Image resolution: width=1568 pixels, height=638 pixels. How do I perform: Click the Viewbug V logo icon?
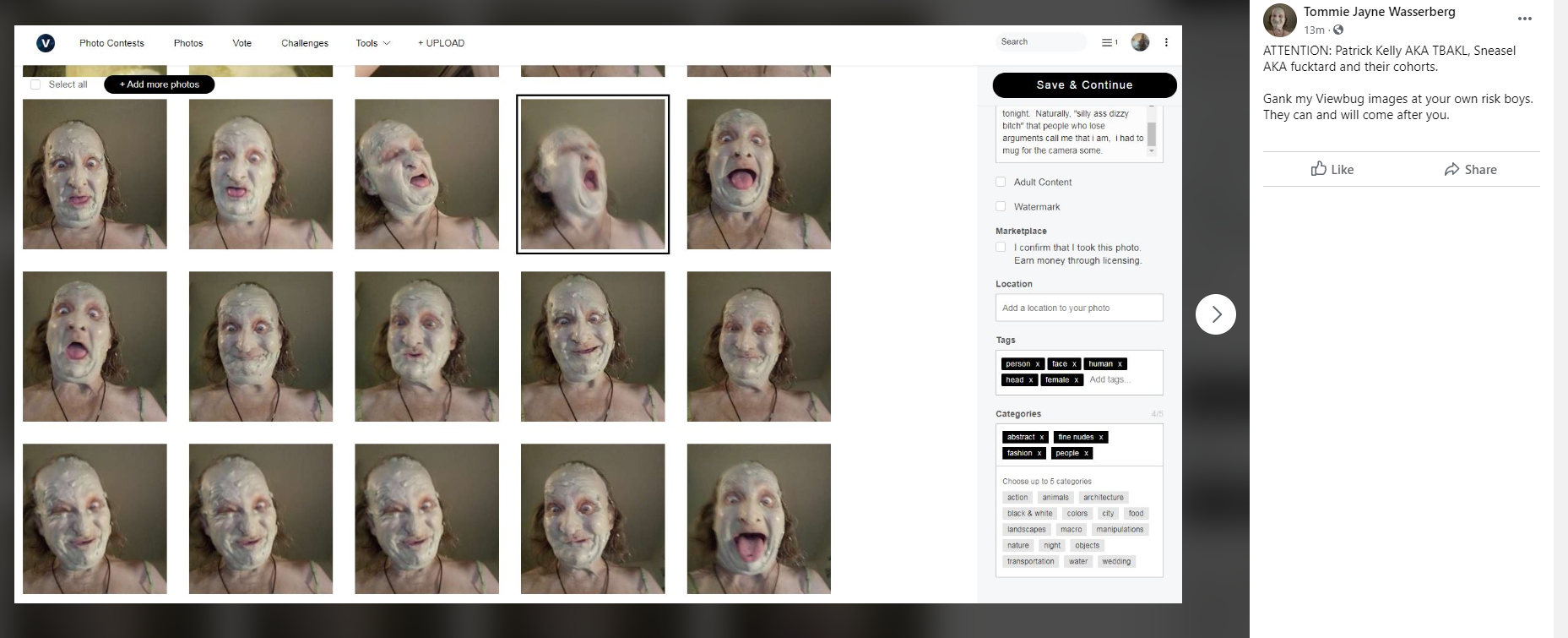click(x=46, y=42)
